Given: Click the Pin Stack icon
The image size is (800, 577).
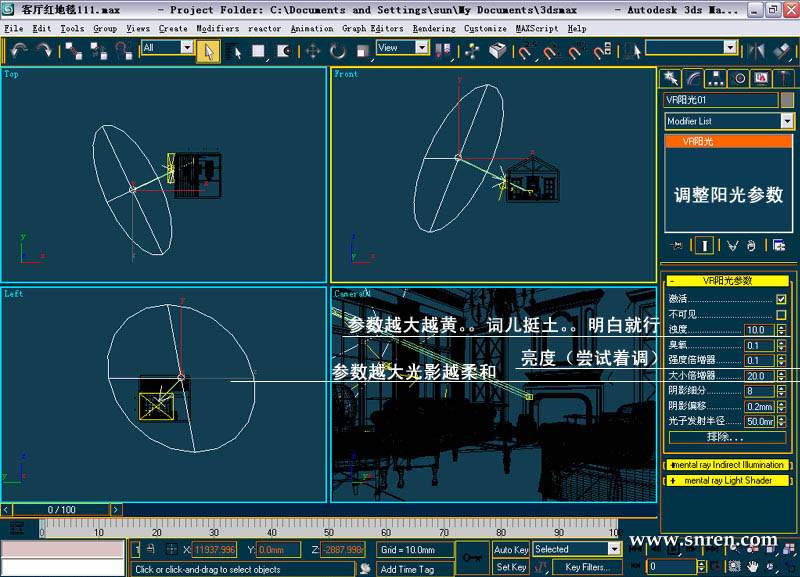Looking at the screenshot, I should pyautogui.click(x=678, y=245).
